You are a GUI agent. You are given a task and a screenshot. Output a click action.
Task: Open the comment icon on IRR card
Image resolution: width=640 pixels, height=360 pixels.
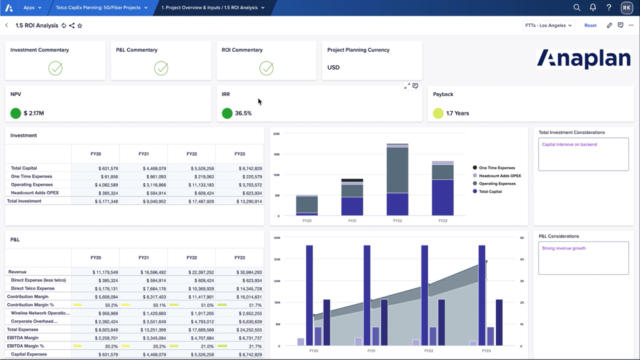coord(415,86)
